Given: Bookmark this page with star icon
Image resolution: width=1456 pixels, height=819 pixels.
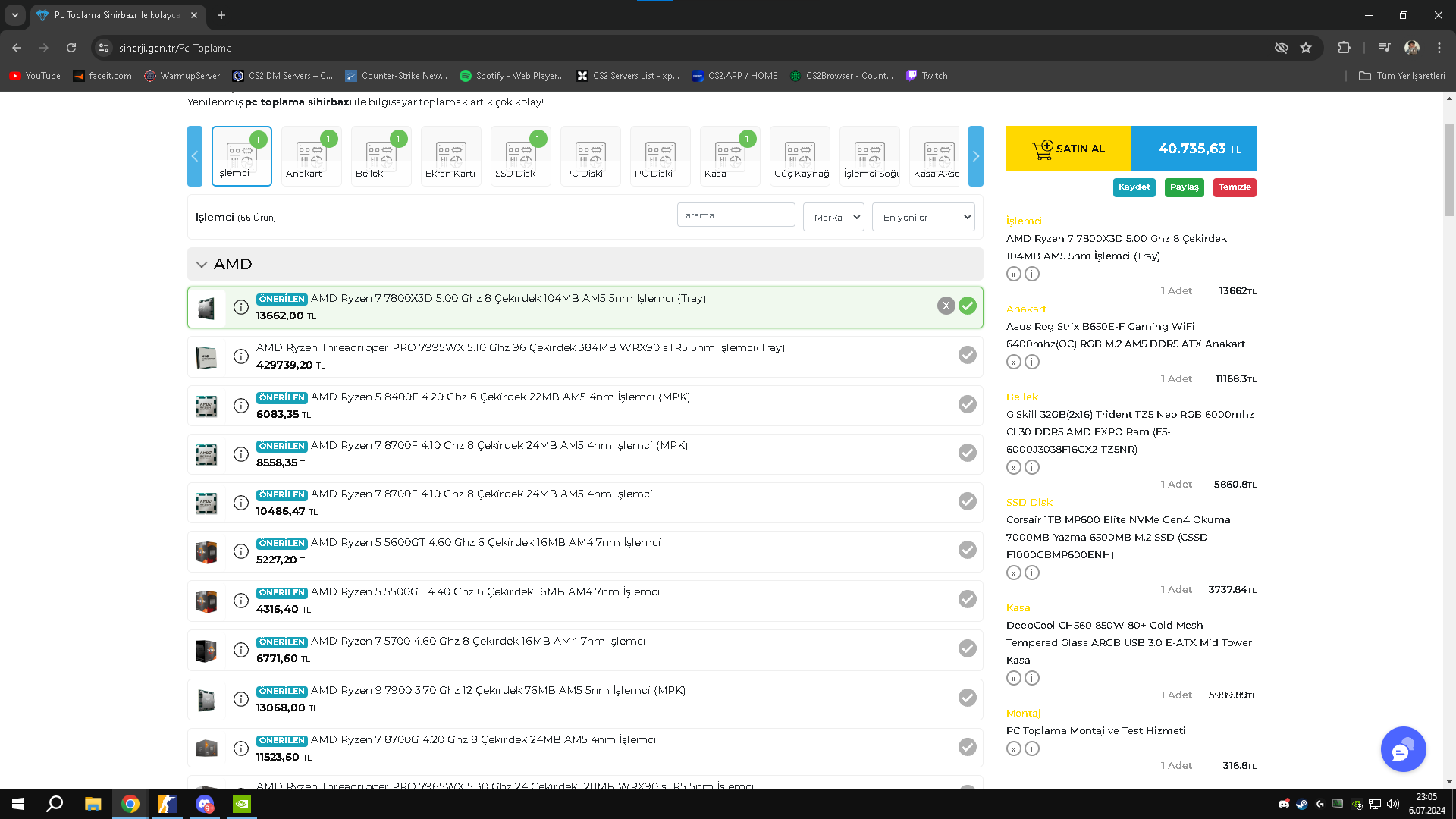Looking at the screenshot, I should pyautogui.click(x=1306, y=48).
